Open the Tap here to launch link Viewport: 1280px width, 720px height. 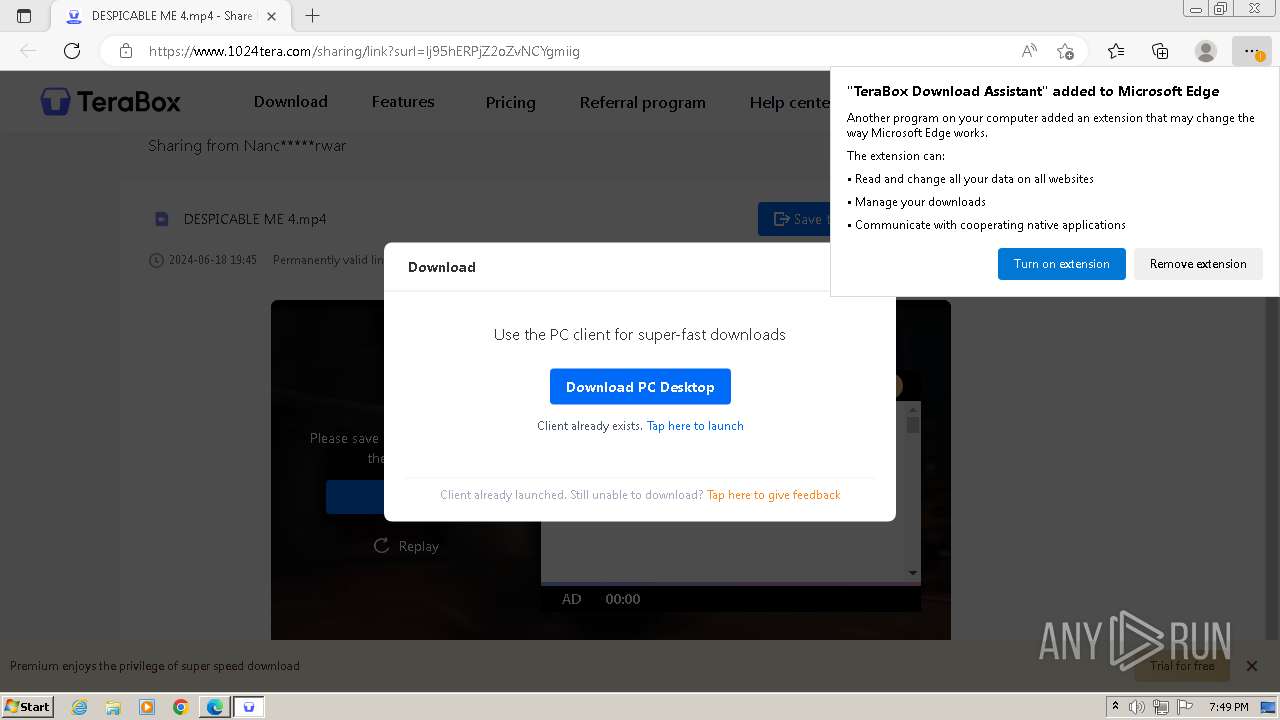coord(695,426)
